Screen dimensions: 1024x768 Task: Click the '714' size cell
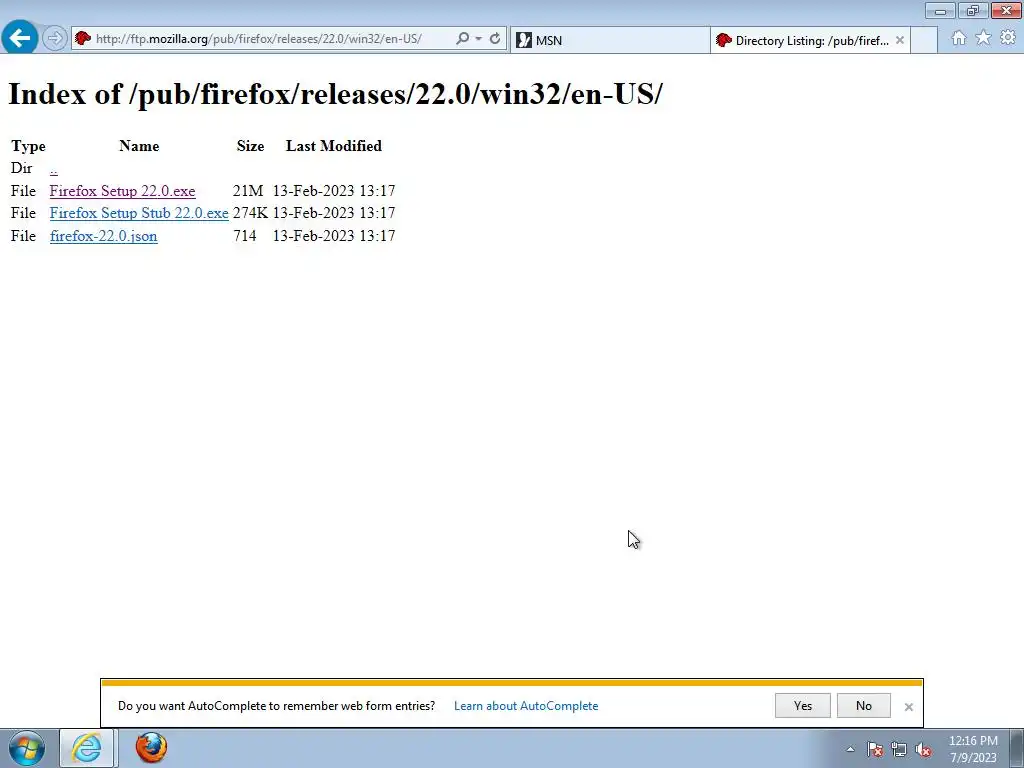pos(245,236)
